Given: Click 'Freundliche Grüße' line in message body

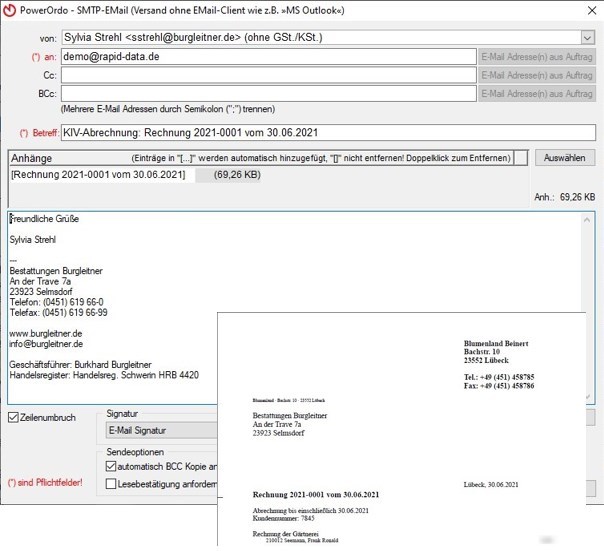Looking at the screenshot, I should point(44,219).
